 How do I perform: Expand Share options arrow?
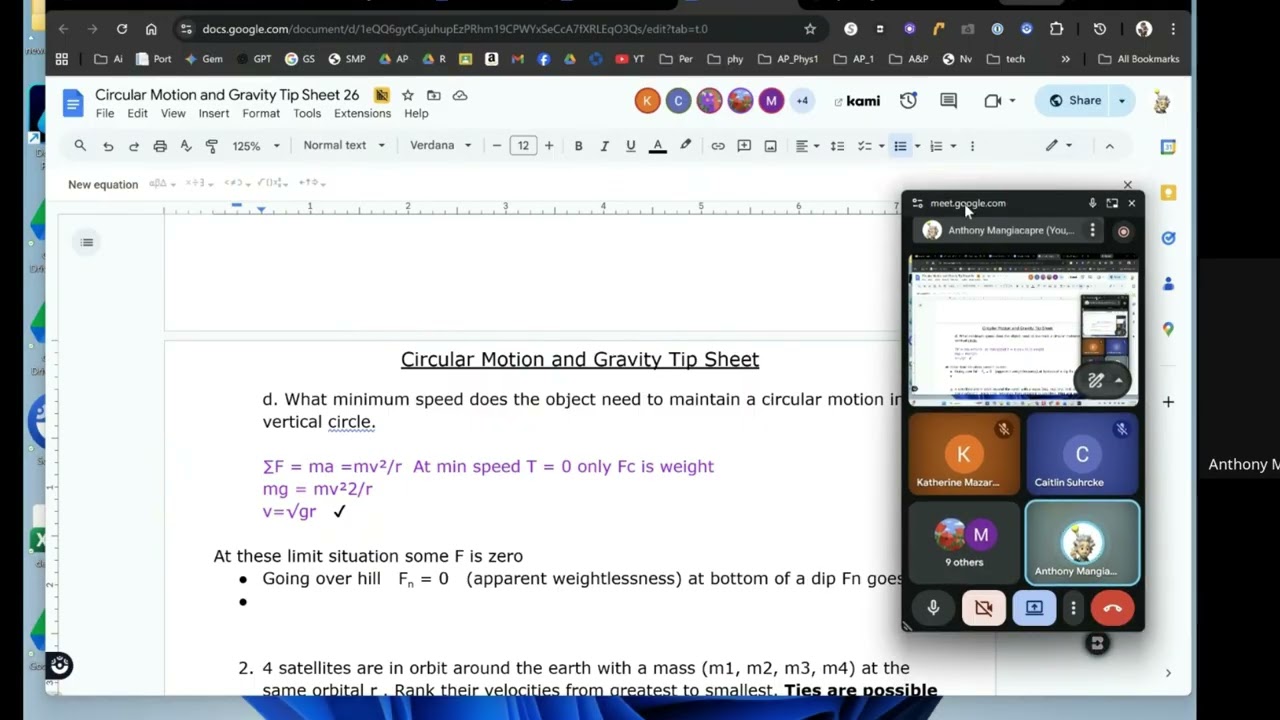(x=1121, y=100)
